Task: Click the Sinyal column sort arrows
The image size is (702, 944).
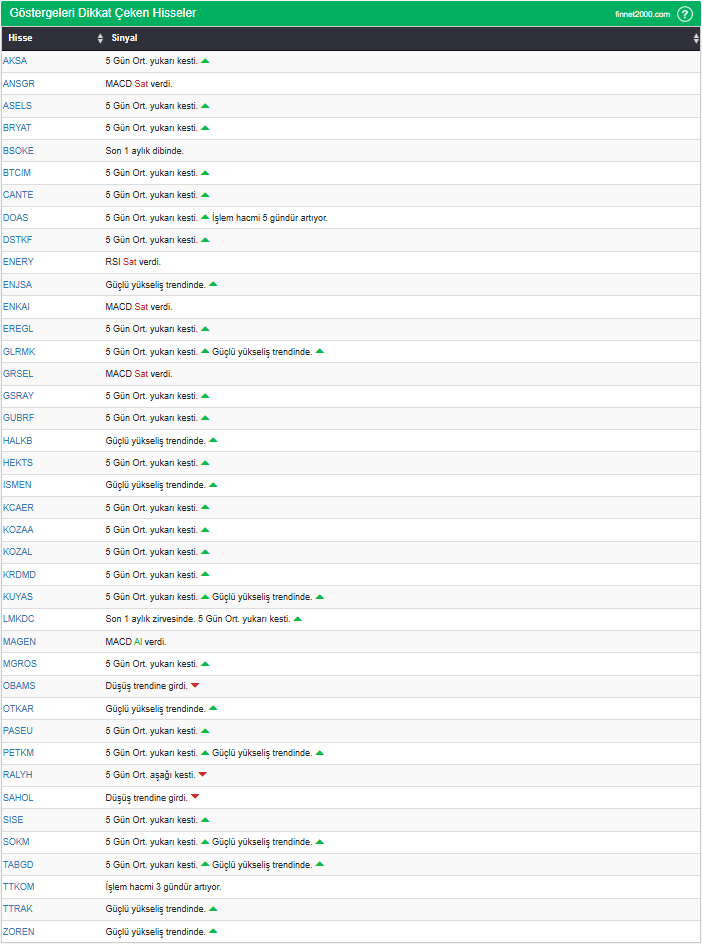Action: click(x=696, y=38)
